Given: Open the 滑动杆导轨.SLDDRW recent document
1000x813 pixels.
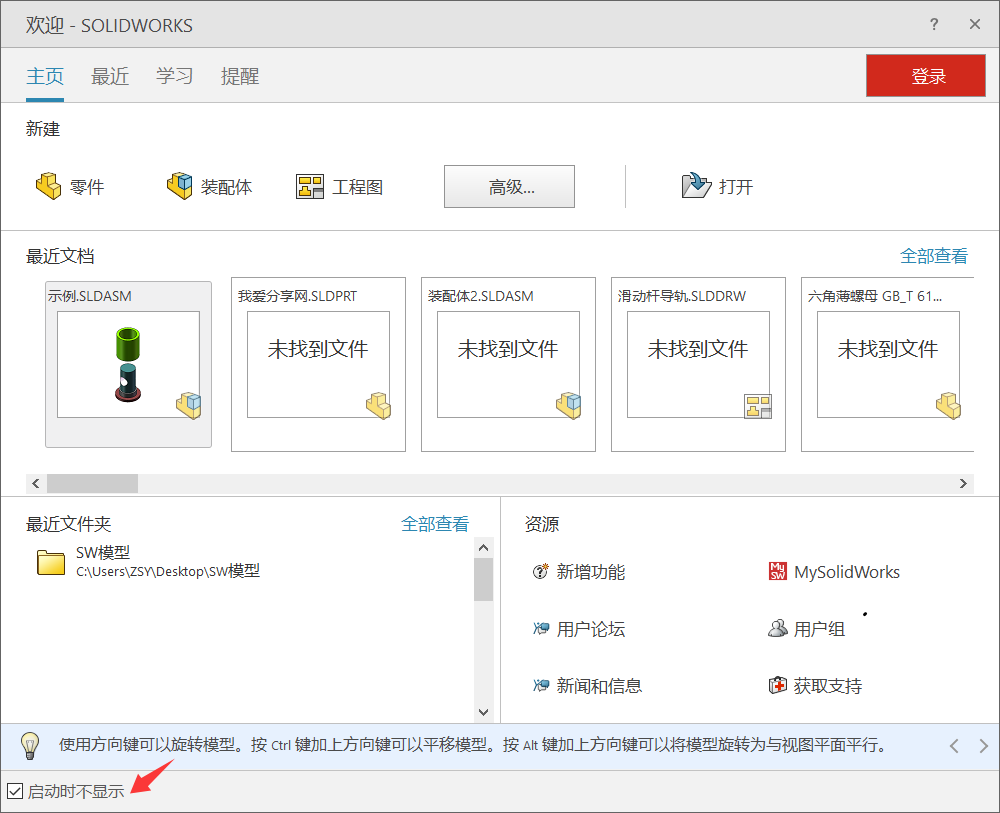Looking at the screenshot, I should pyautogui.click(x=698, y=364).
